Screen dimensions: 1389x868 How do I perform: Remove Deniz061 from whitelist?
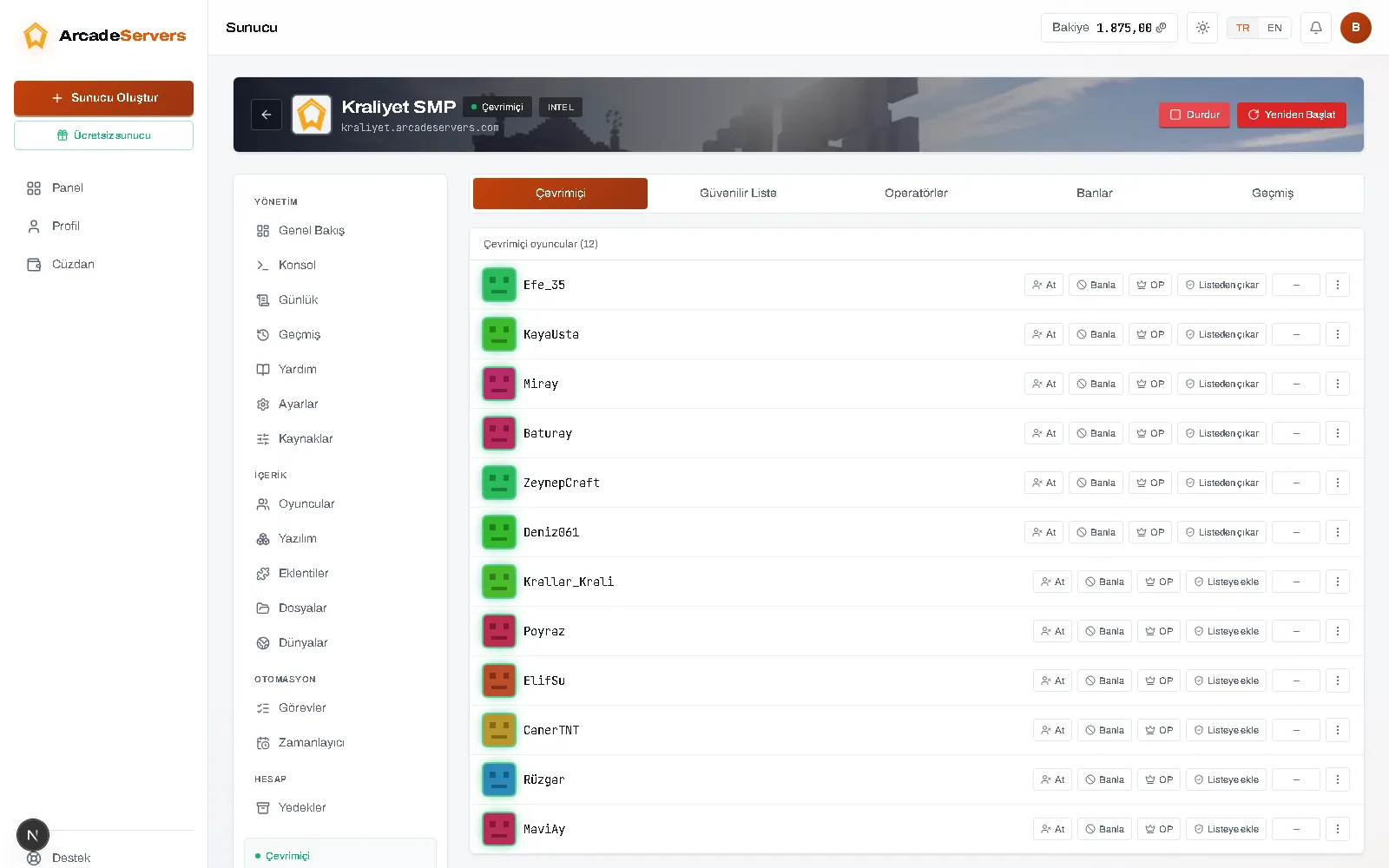click(x=1222, y=532)
